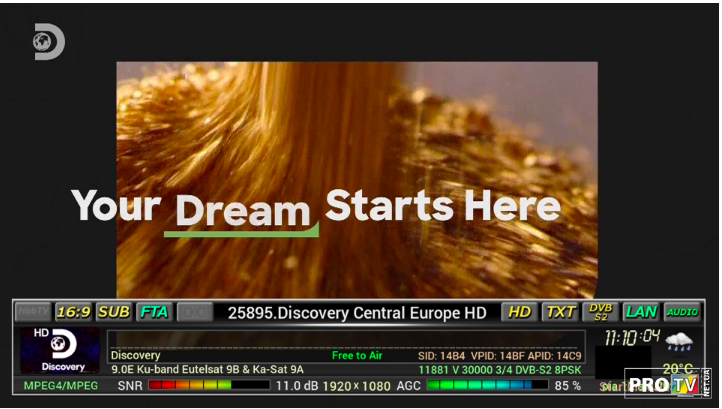Click the DVB S2 tuner badge
Viewport: 722px width, 409px height.
coord(600,312)
